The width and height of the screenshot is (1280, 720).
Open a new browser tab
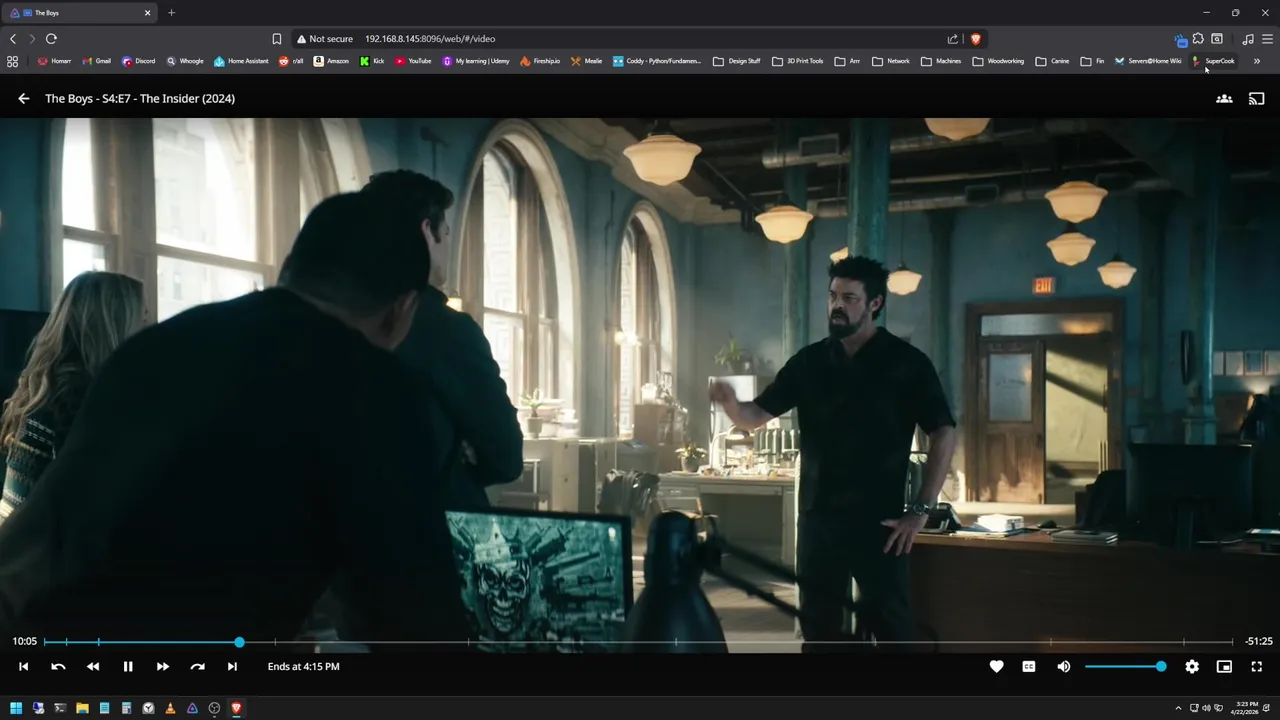[171, 13]
